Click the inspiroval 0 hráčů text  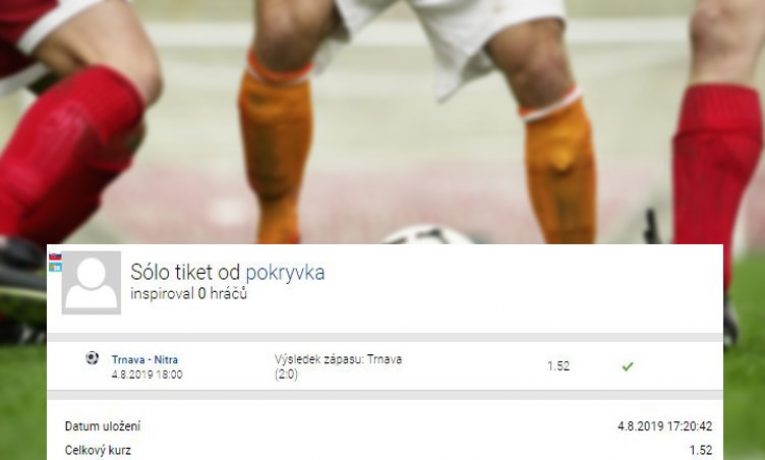pyautogui.click(x=189, y=294)
